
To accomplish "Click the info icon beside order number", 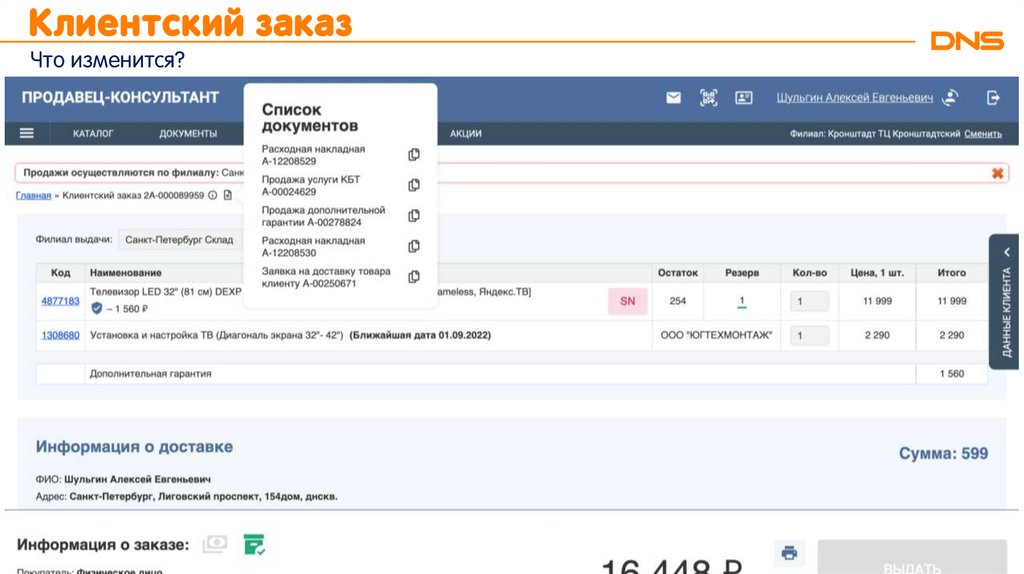I will click(x=212, y=195).
